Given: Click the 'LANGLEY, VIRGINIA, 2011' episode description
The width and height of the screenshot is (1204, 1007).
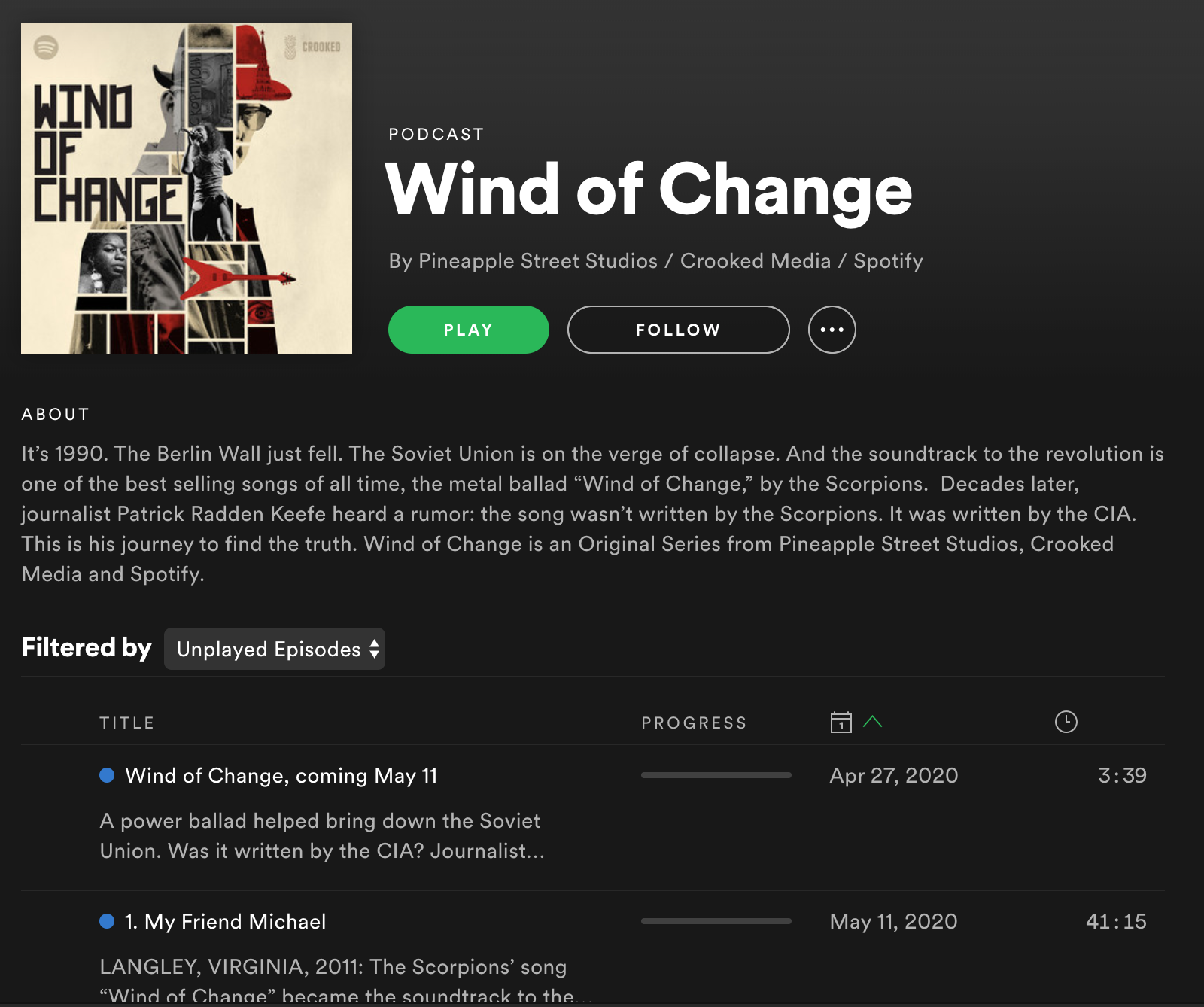Looking at the screenshot, I should (346, 981).
